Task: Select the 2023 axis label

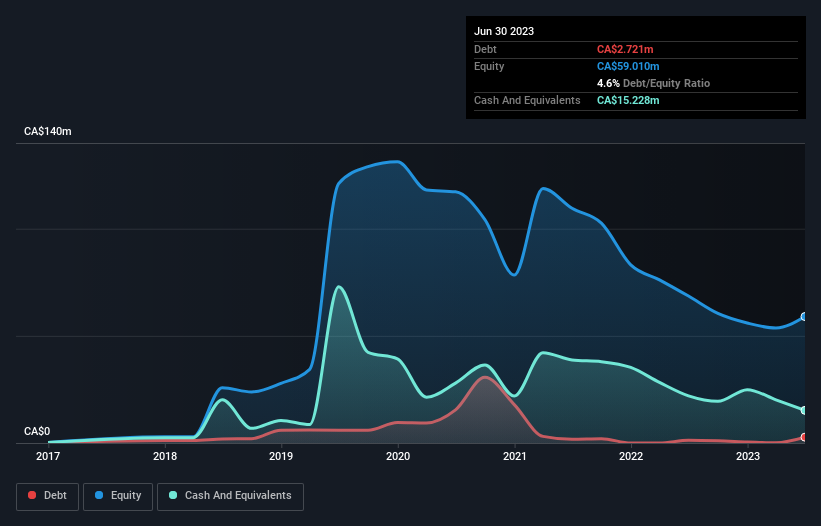Action: point(748,456)
